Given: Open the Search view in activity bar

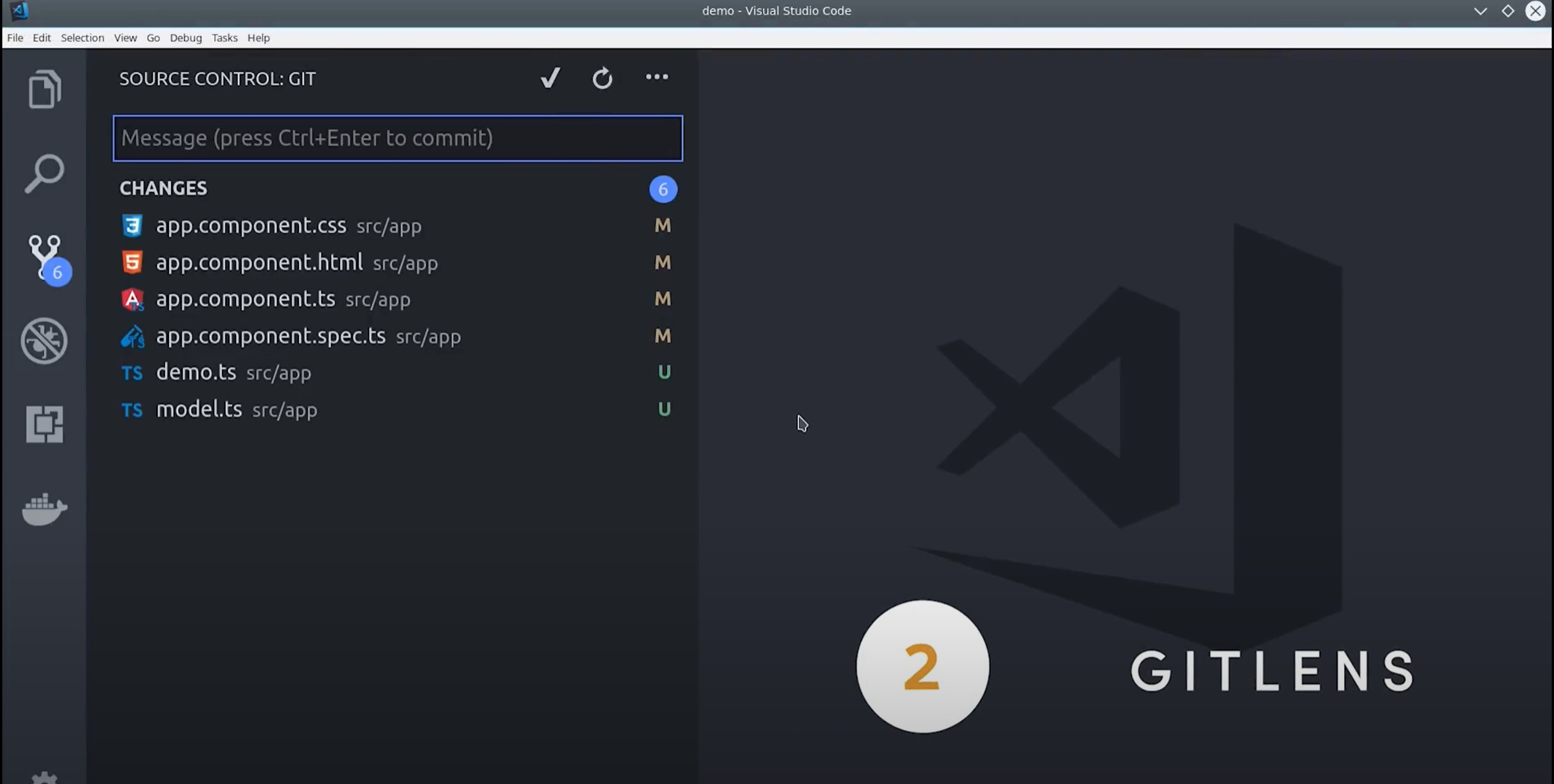Looking at the screenshot, I should click(44, 174).
